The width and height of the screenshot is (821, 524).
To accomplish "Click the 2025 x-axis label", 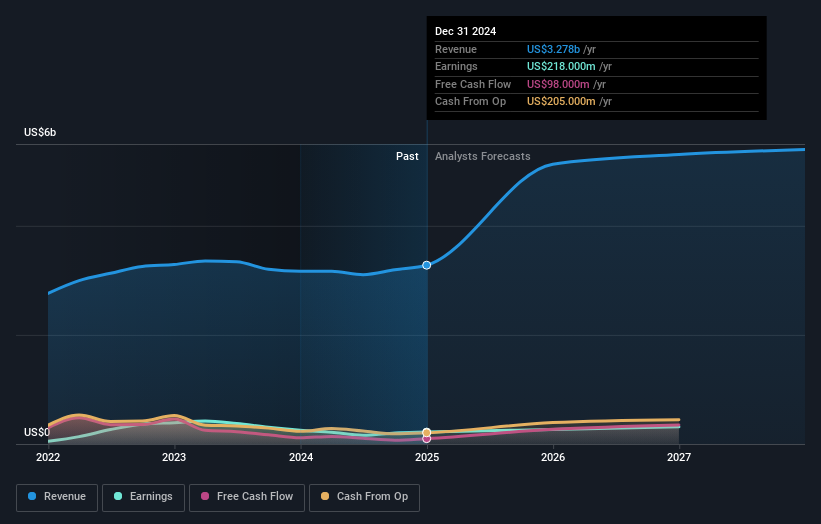I will coord(427,457).
